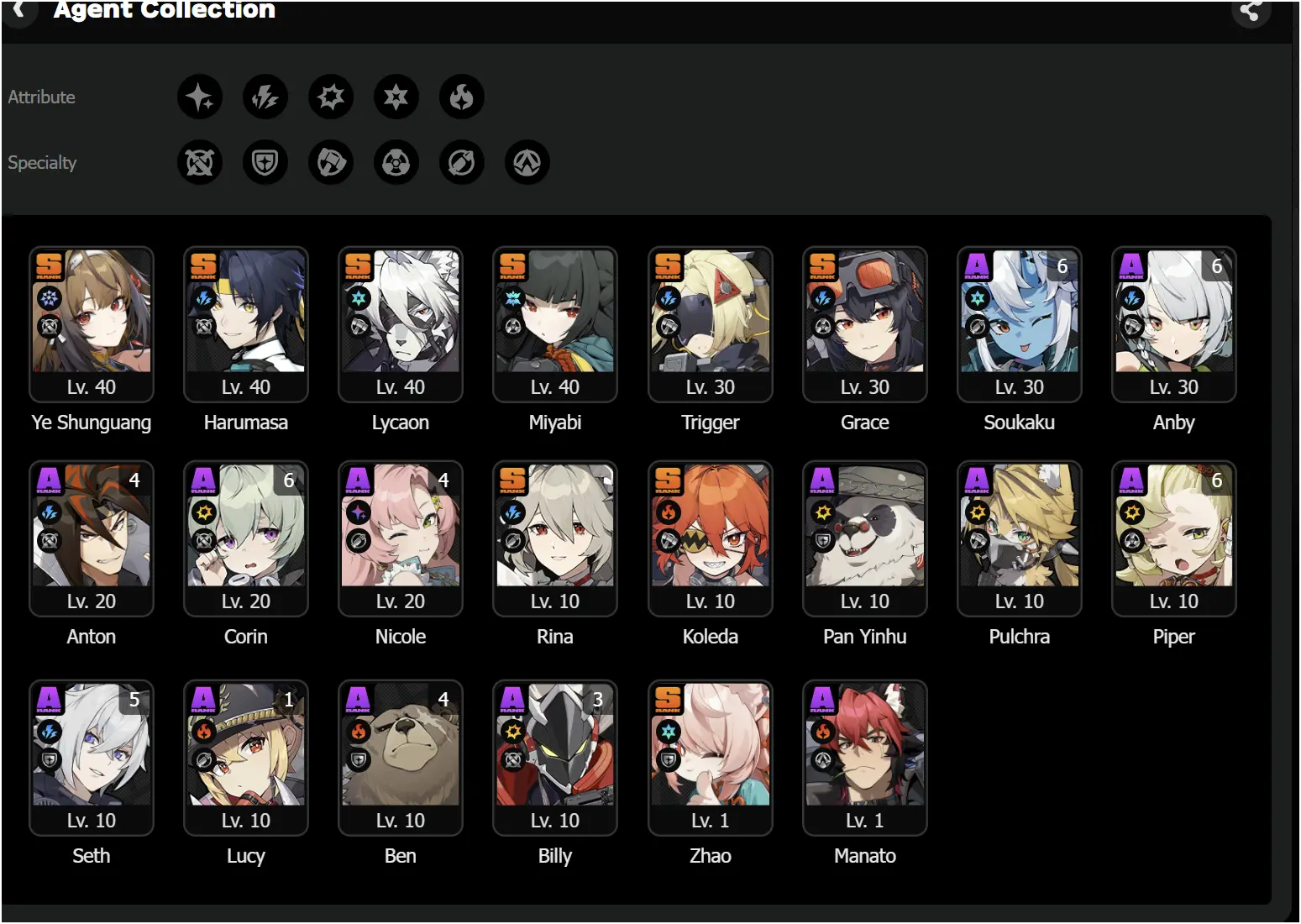Open Ye Shunguang's agent card

[x=92, y=324]
